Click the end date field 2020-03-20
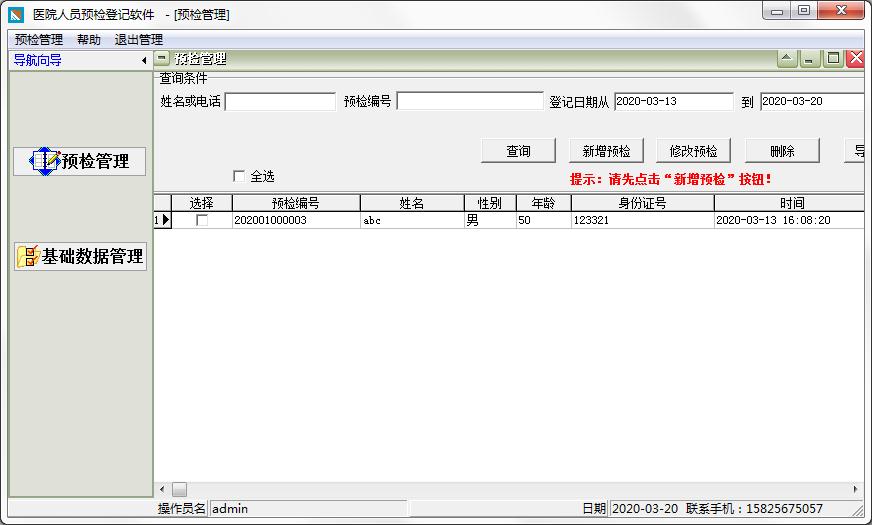 pyautogui.click(x=812, y=102)
